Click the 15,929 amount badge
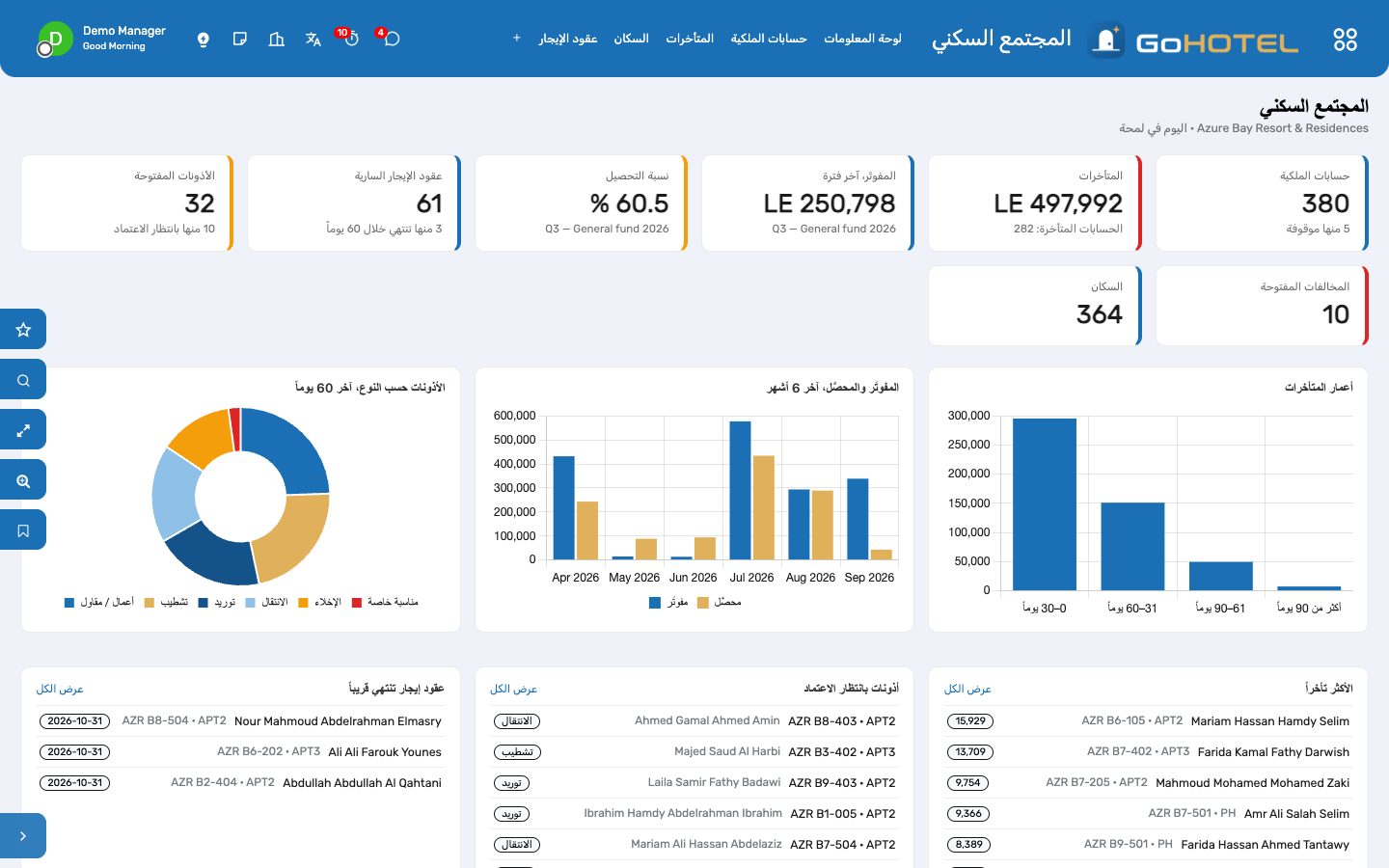Image resolution: width=1389 pixels, height=868 pixels. [x=970, y=721]
